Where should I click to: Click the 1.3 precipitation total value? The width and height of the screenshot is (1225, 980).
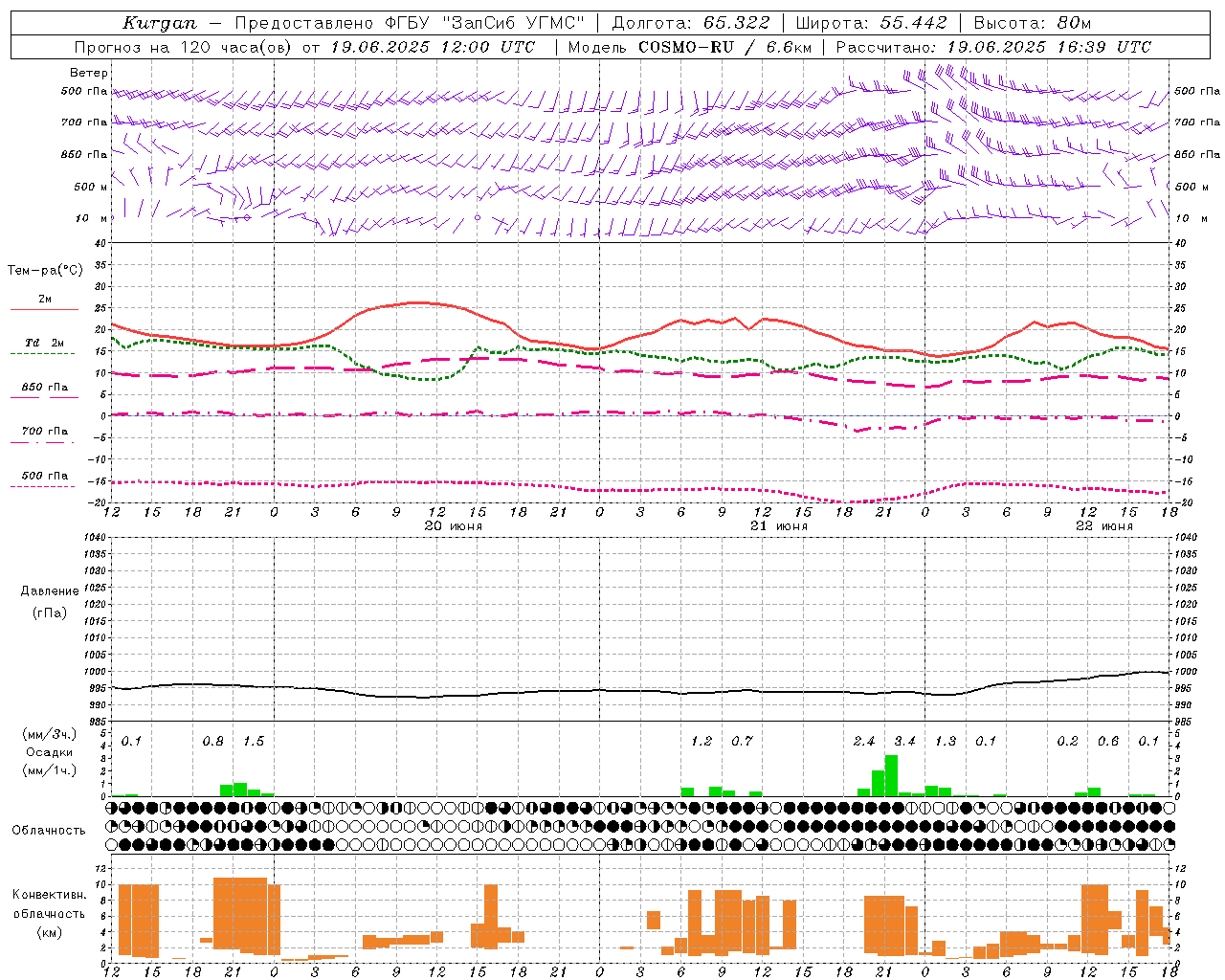(946, 742)
